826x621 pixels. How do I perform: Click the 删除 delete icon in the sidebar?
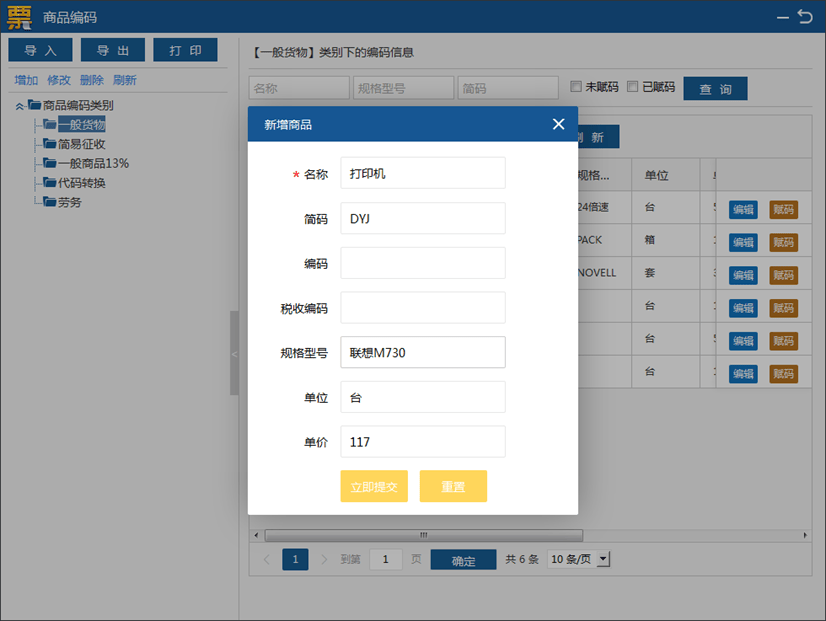coord(91,80)
